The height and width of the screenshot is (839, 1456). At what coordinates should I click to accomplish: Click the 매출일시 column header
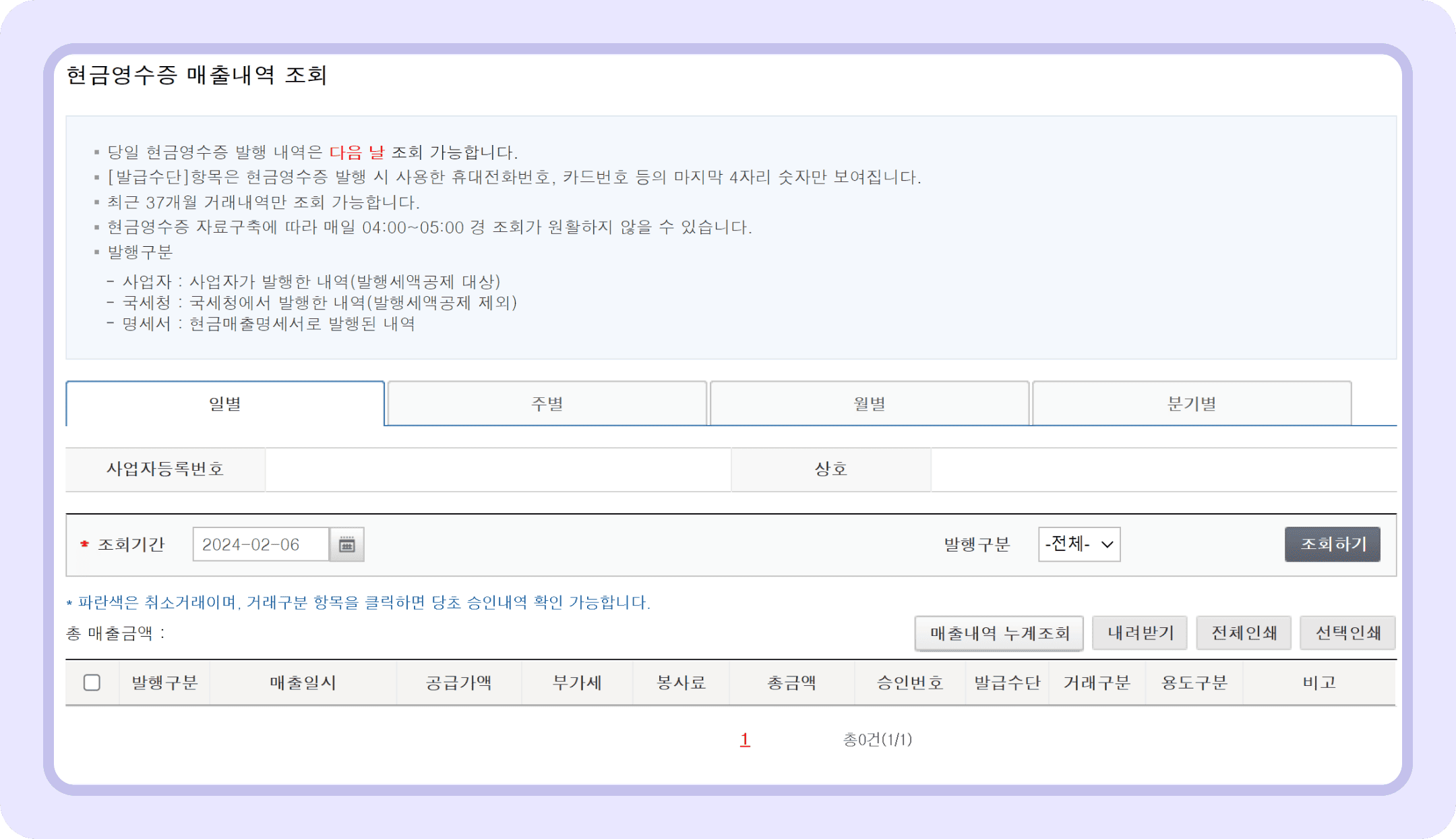click(x=302, y=683)
